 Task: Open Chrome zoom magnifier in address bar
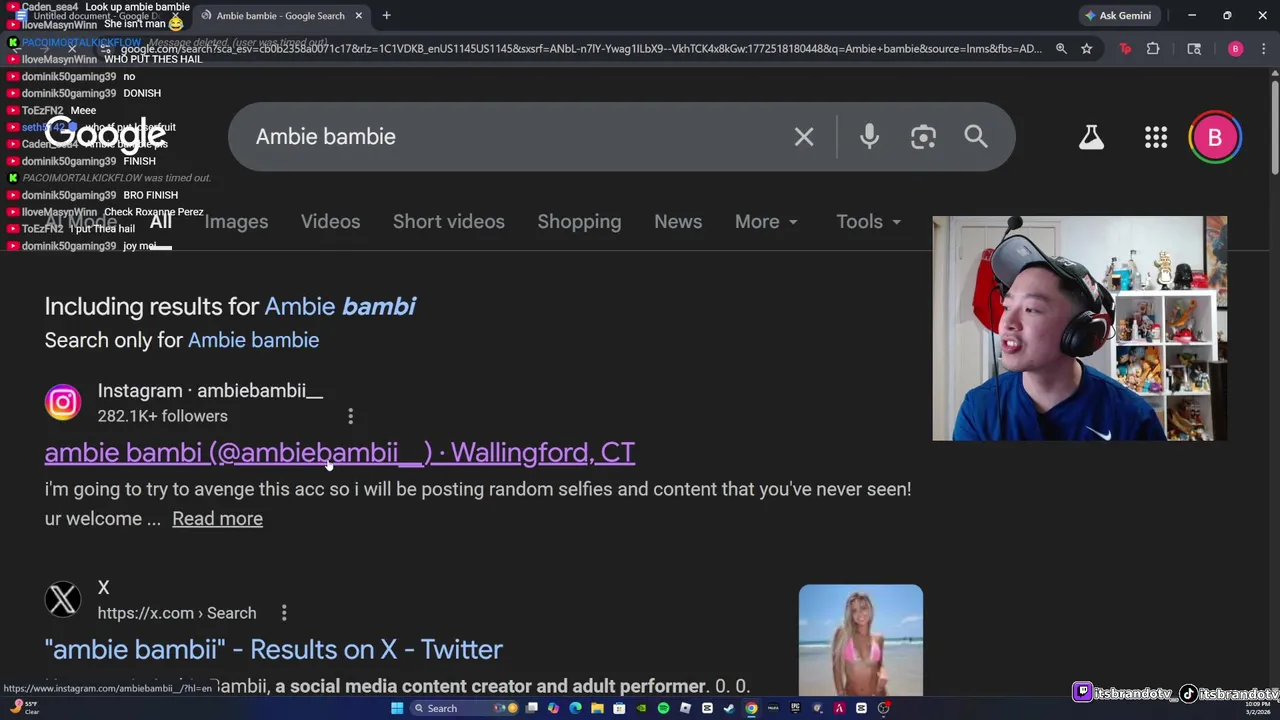tap(1061, 49)
